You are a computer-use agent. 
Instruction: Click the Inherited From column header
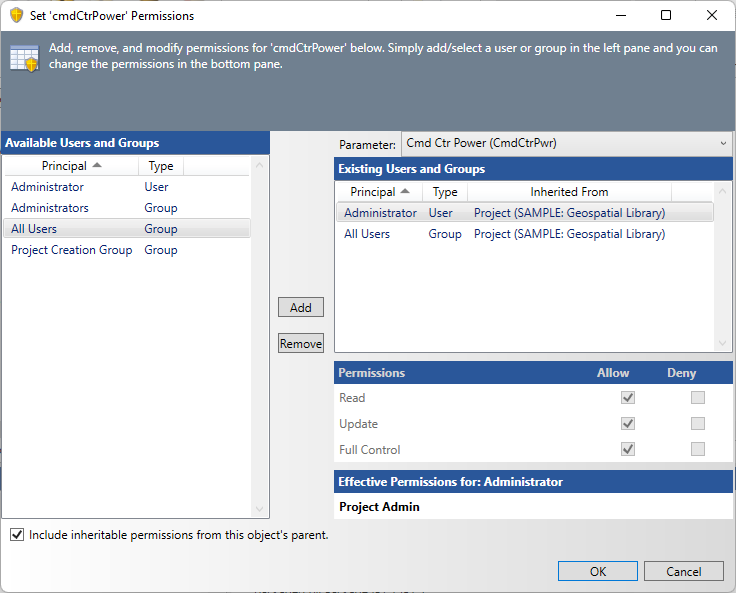569,192
